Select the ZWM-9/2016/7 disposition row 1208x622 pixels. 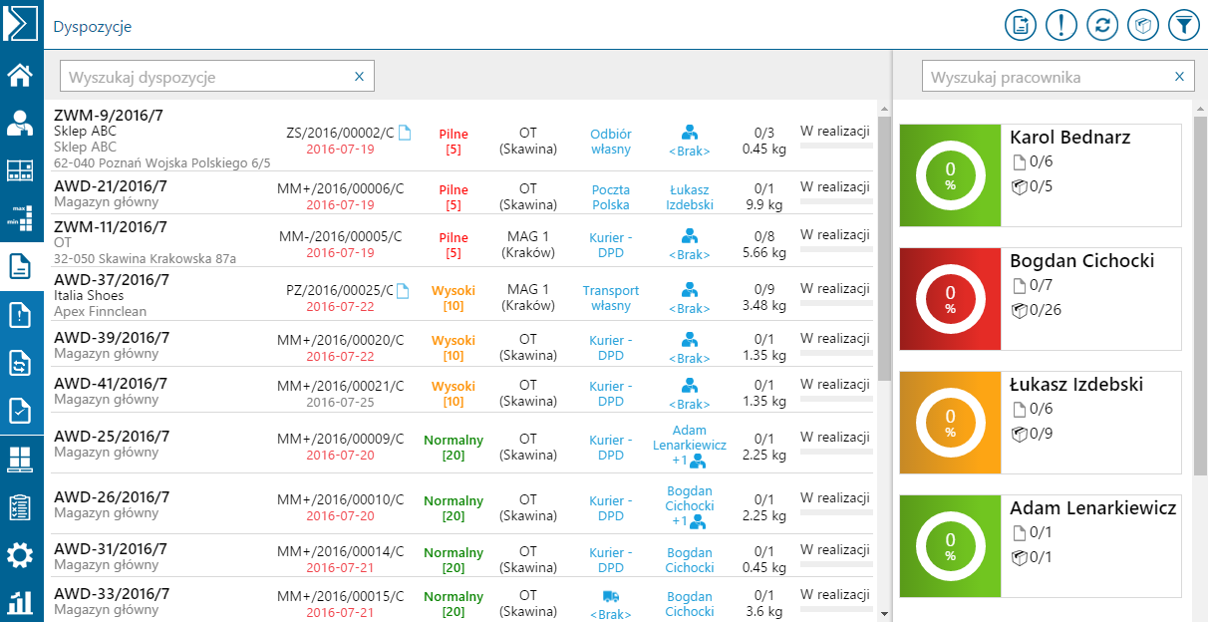[x=160, y=137]
